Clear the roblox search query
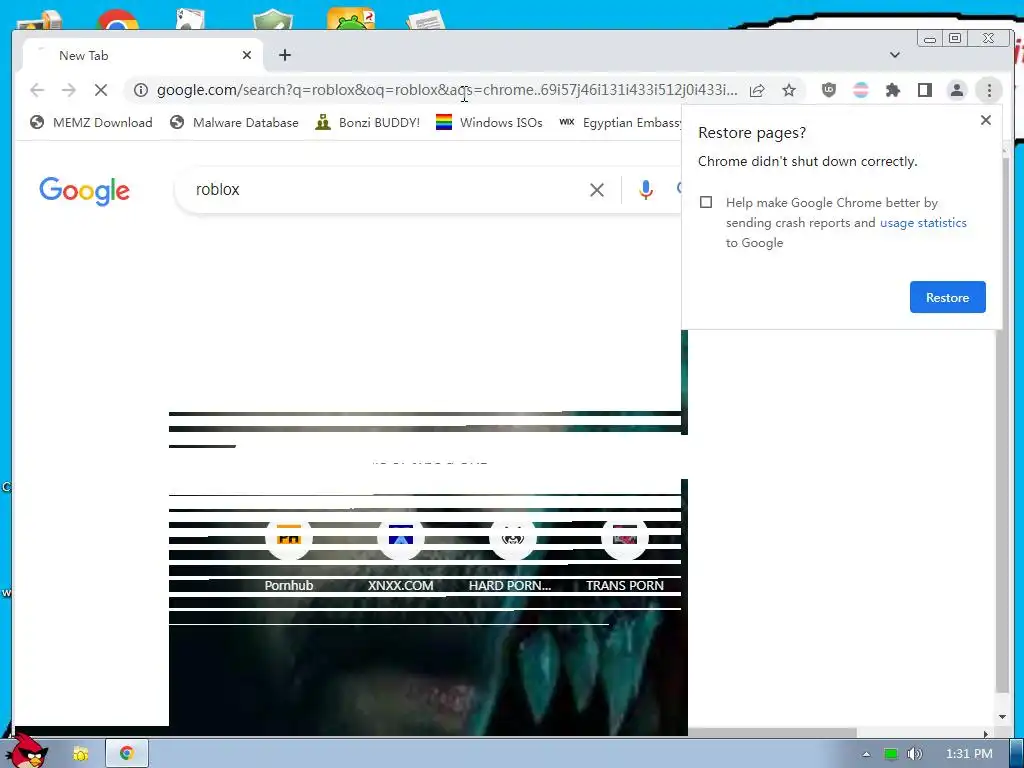Image resolution: width=1024 pixels, height=768 pixels. tap(597, 190)
